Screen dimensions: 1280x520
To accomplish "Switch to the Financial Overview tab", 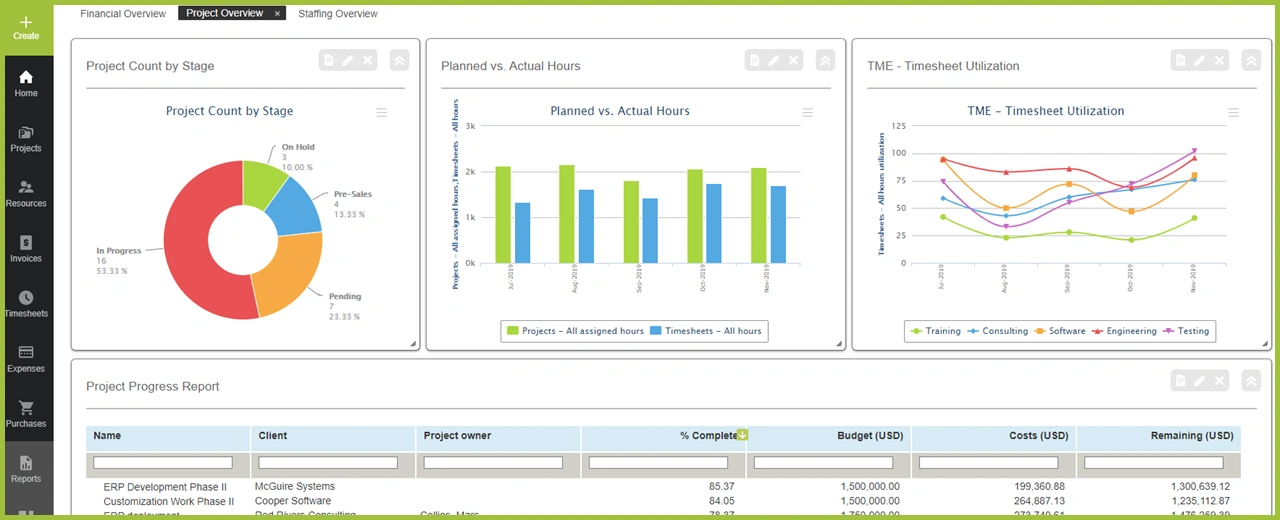I will [x=123, y=14].
